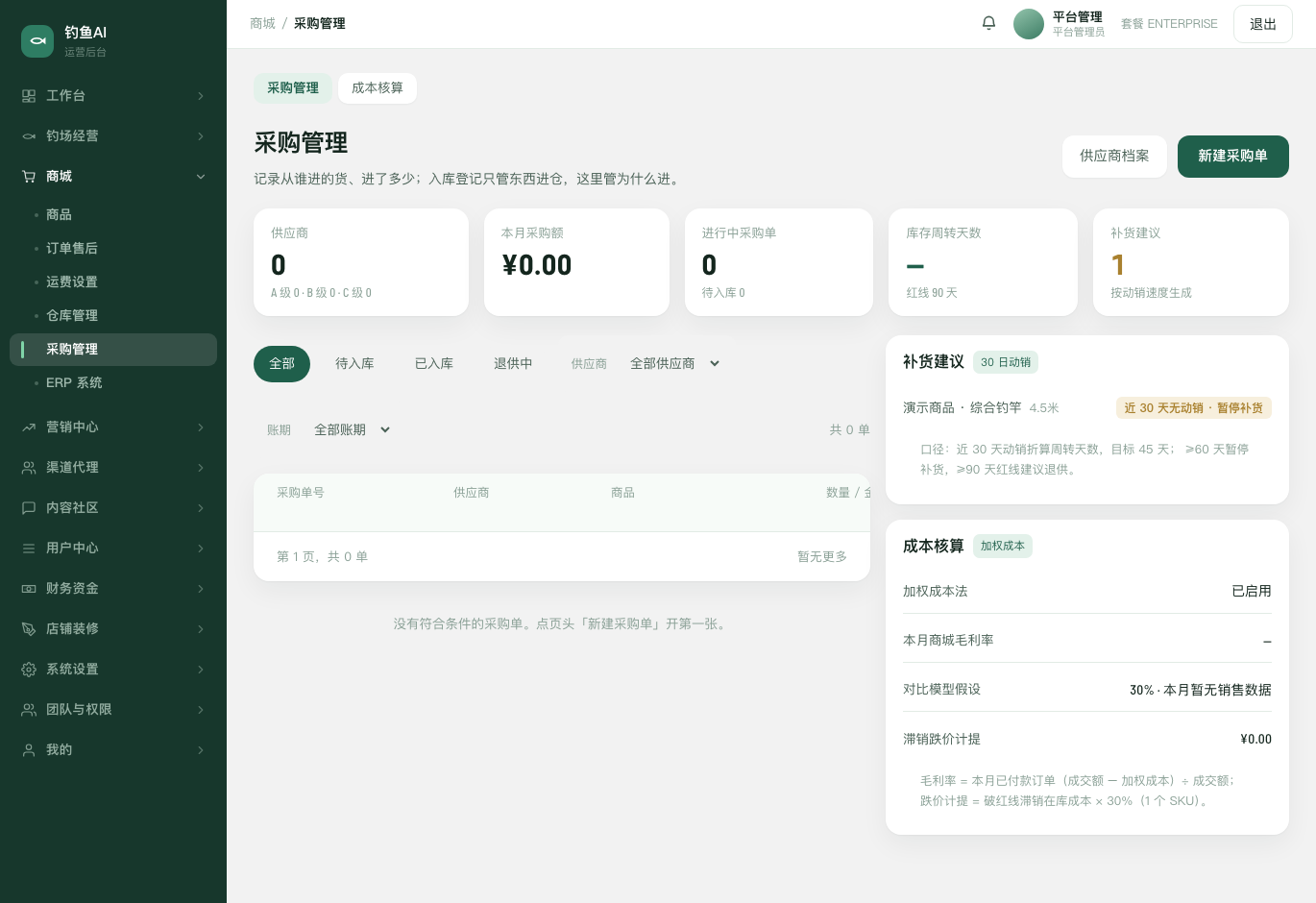
Task: Click the 新建采购单 button
Action: 1233,157
